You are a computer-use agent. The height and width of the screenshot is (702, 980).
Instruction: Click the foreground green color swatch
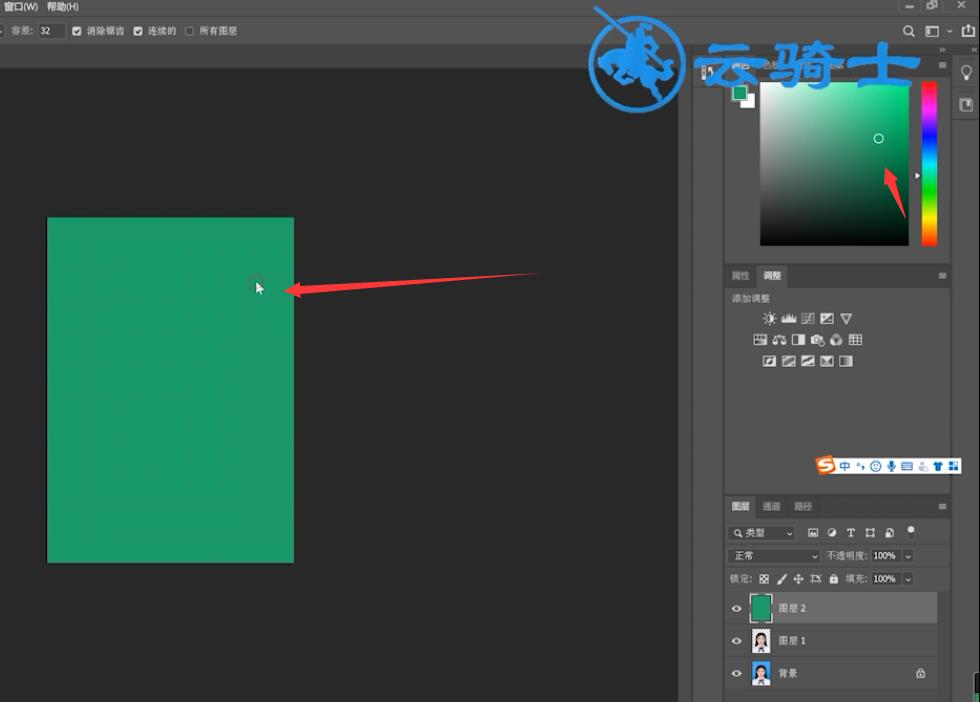click(x=739, y=93)
